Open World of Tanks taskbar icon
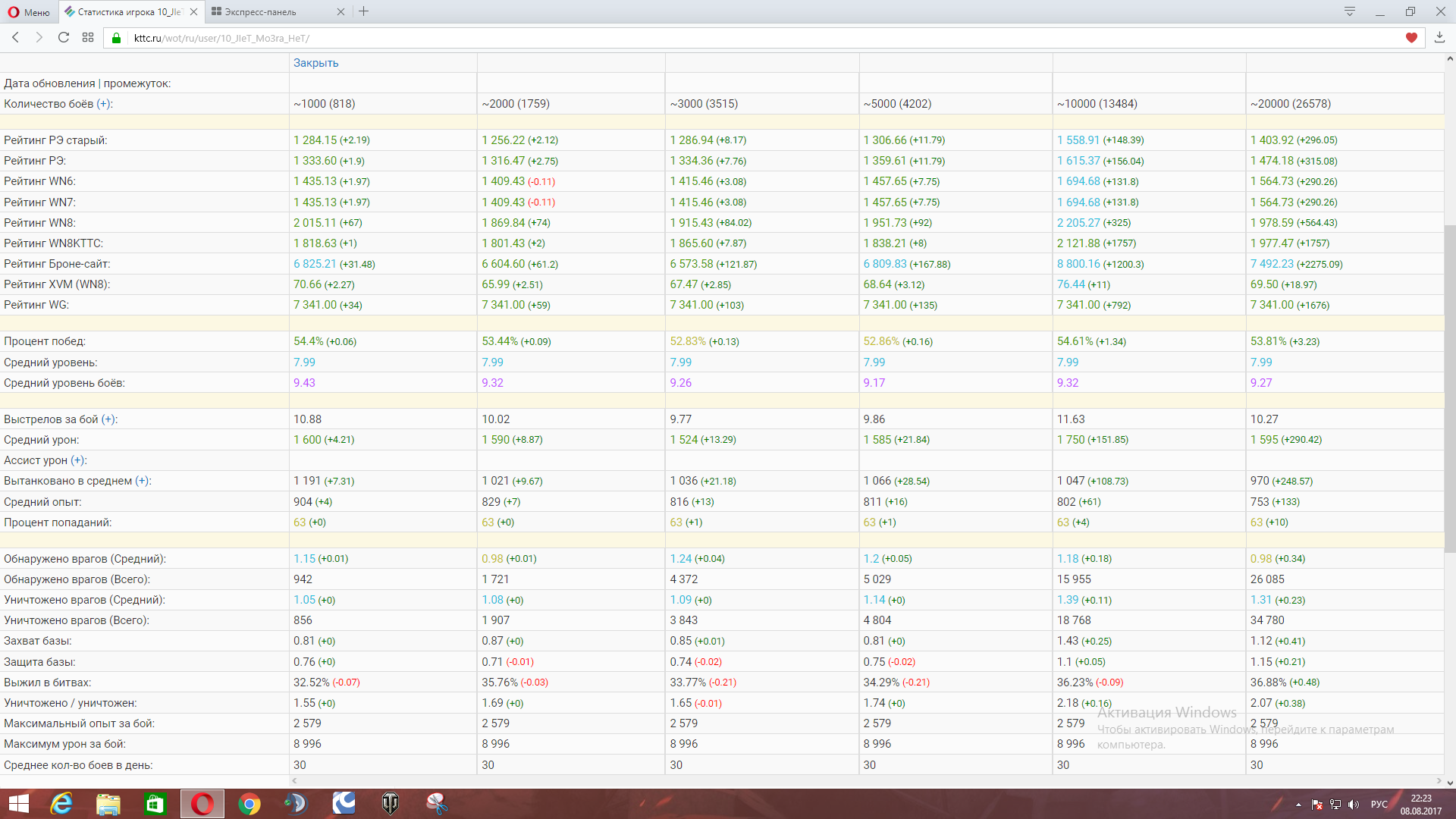 pos(391,804)
